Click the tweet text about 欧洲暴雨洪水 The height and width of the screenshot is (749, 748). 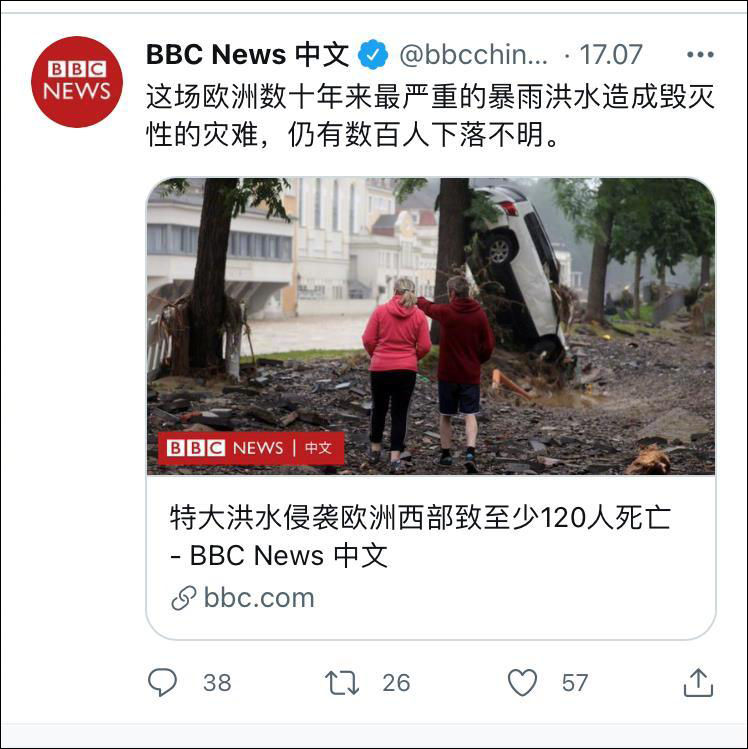point(430,115)
